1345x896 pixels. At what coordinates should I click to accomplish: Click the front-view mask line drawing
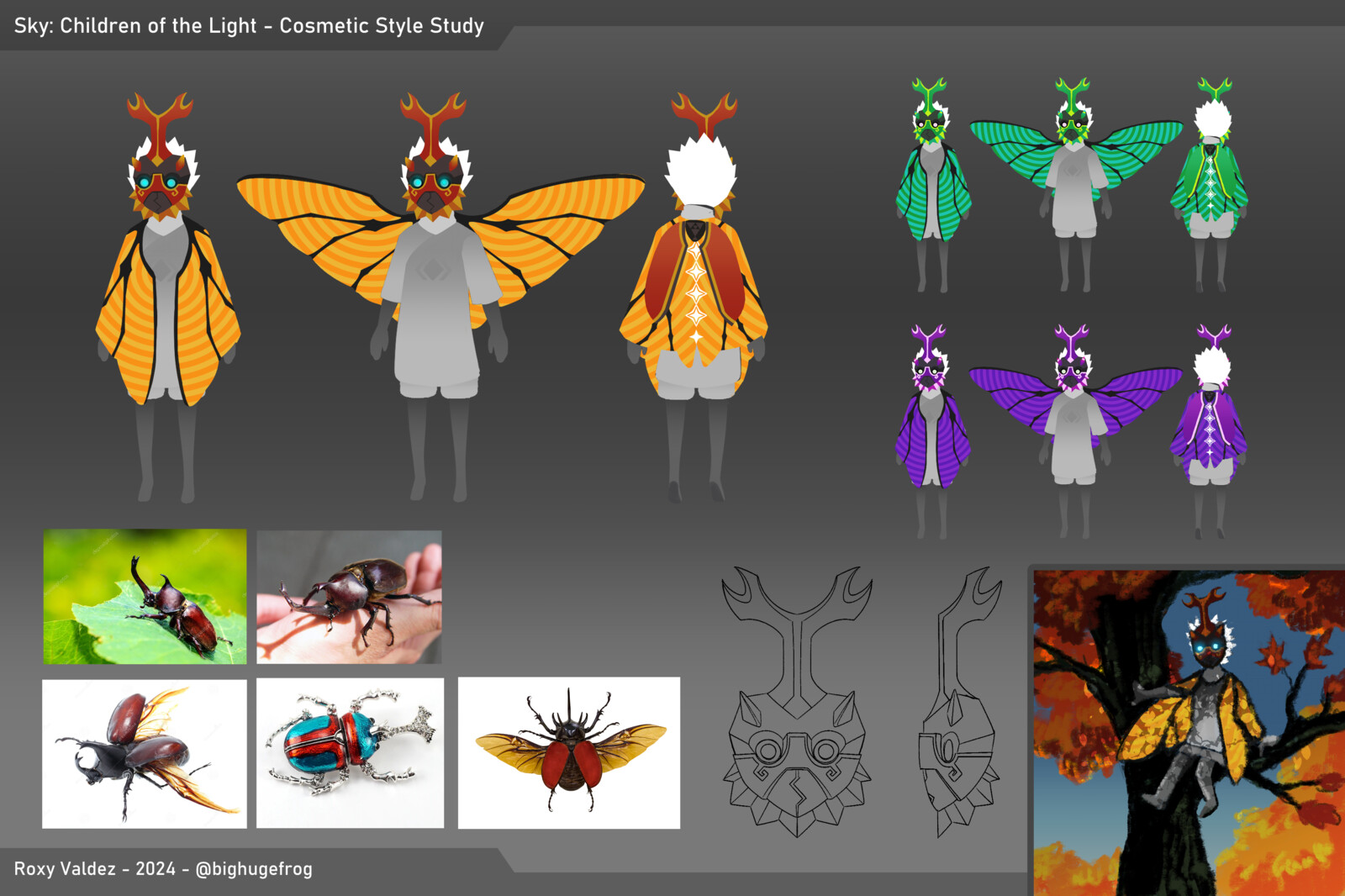click(796, 701)
